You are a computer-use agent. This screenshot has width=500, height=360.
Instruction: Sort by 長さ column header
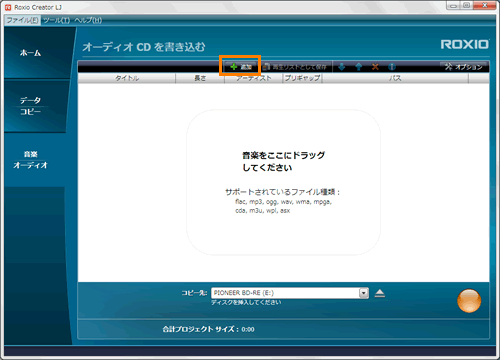coord(200,78)
